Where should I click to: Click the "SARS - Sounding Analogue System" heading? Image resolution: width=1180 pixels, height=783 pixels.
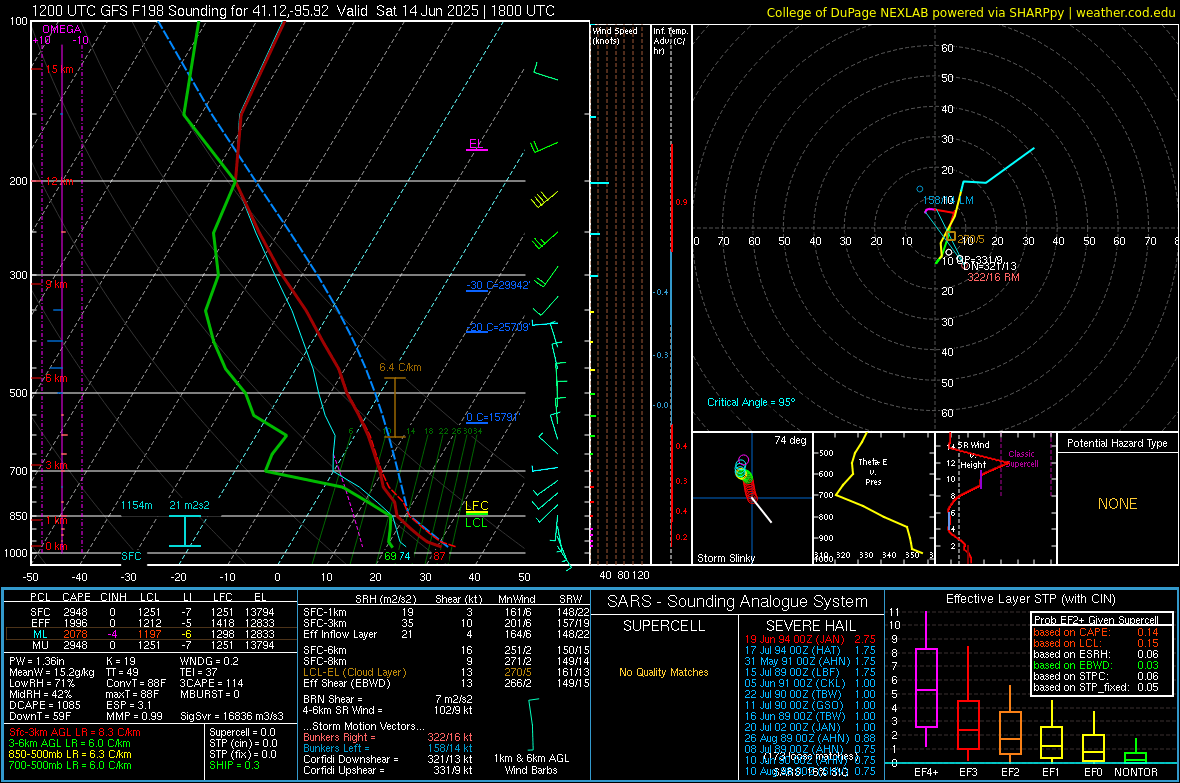point(737,602)
